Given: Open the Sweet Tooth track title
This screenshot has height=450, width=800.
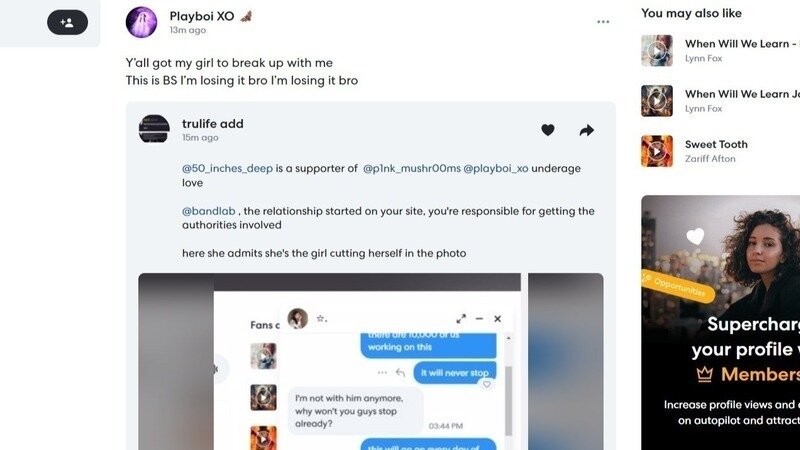Looking at the screenshot, I should point(716,144).
